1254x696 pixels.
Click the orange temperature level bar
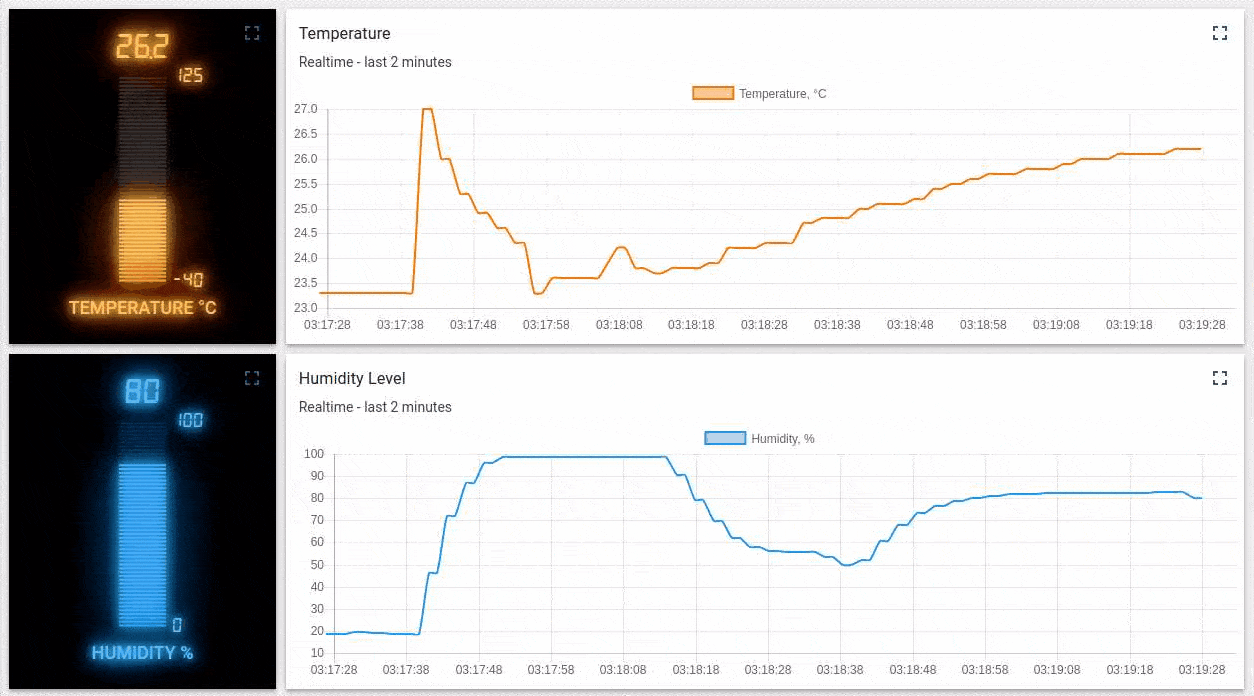coord(143,240)
